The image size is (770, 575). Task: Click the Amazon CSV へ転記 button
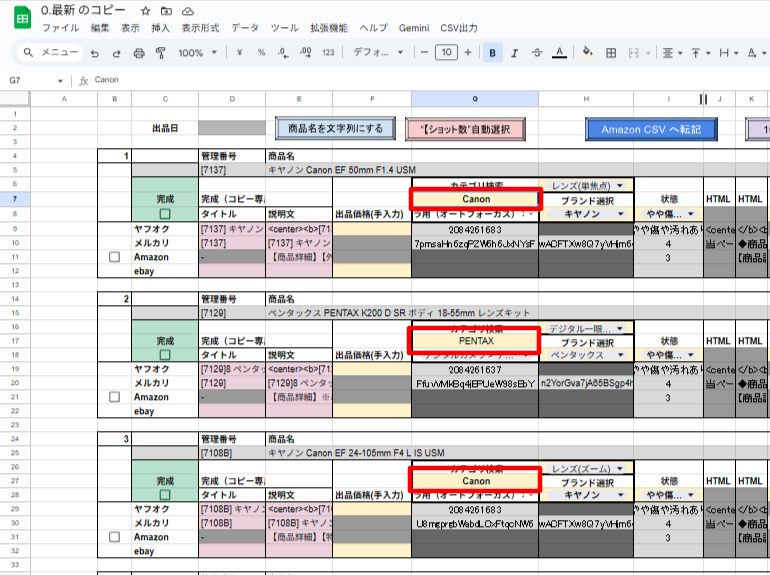pyautogui.click(x=651, y=129)
